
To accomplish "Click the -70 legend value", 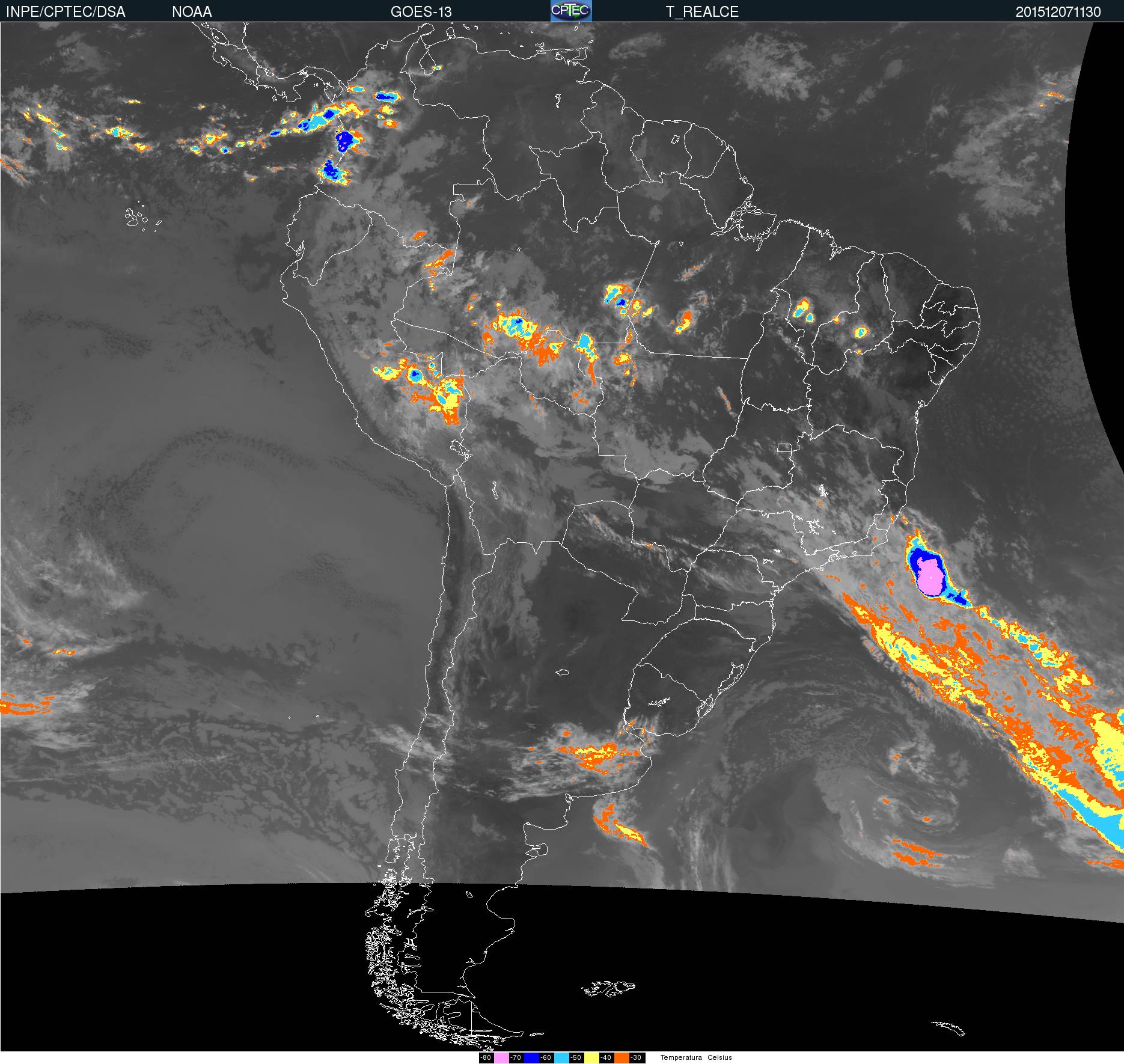I will [516, 1058].
